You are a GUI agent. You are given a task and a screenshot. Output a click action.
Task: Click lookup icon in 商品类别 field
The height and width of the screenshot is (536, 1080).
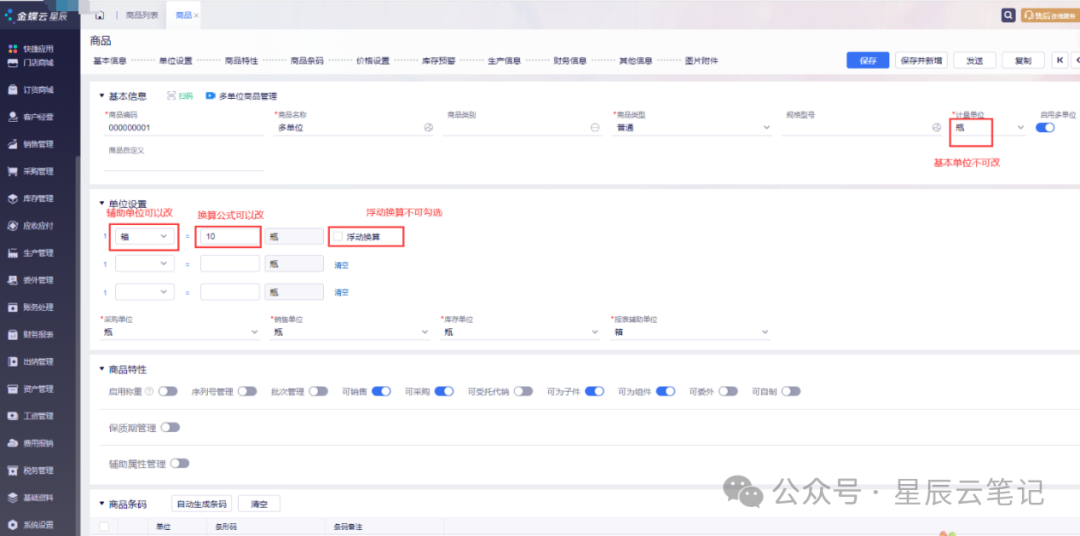(595, 127)
